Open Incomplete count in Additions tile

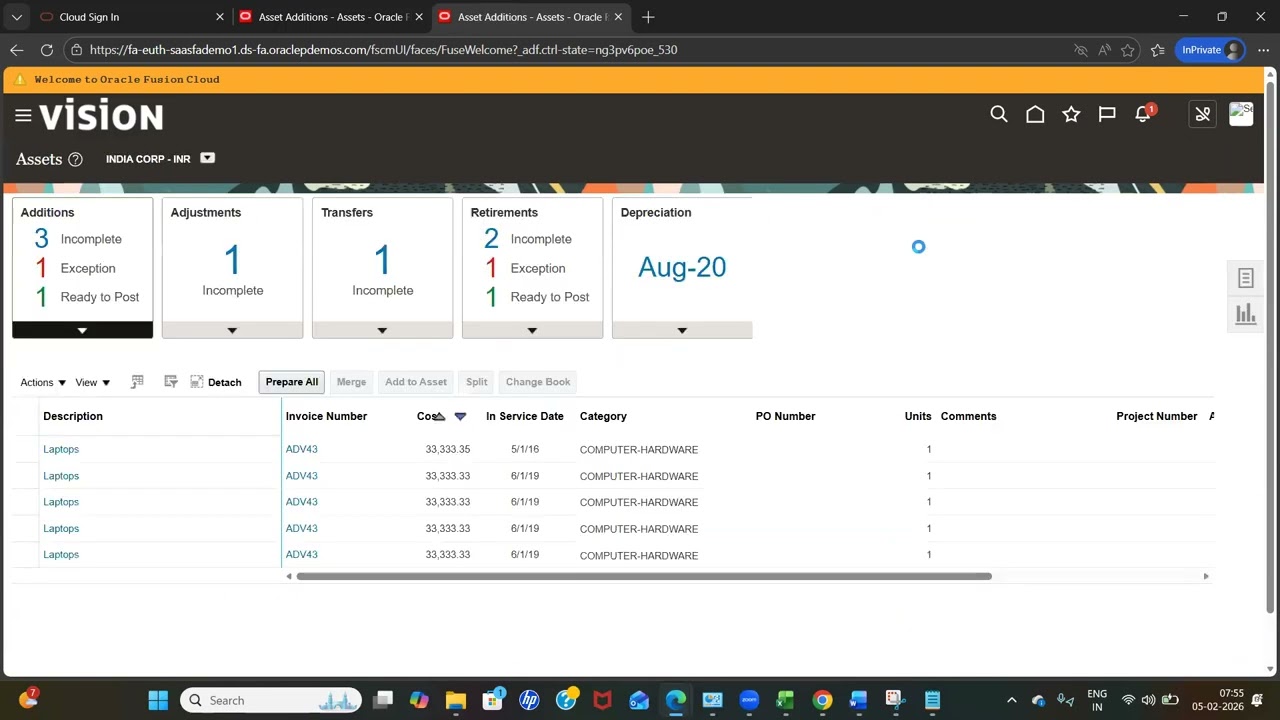pyautogui.click(x=41, y=239)
